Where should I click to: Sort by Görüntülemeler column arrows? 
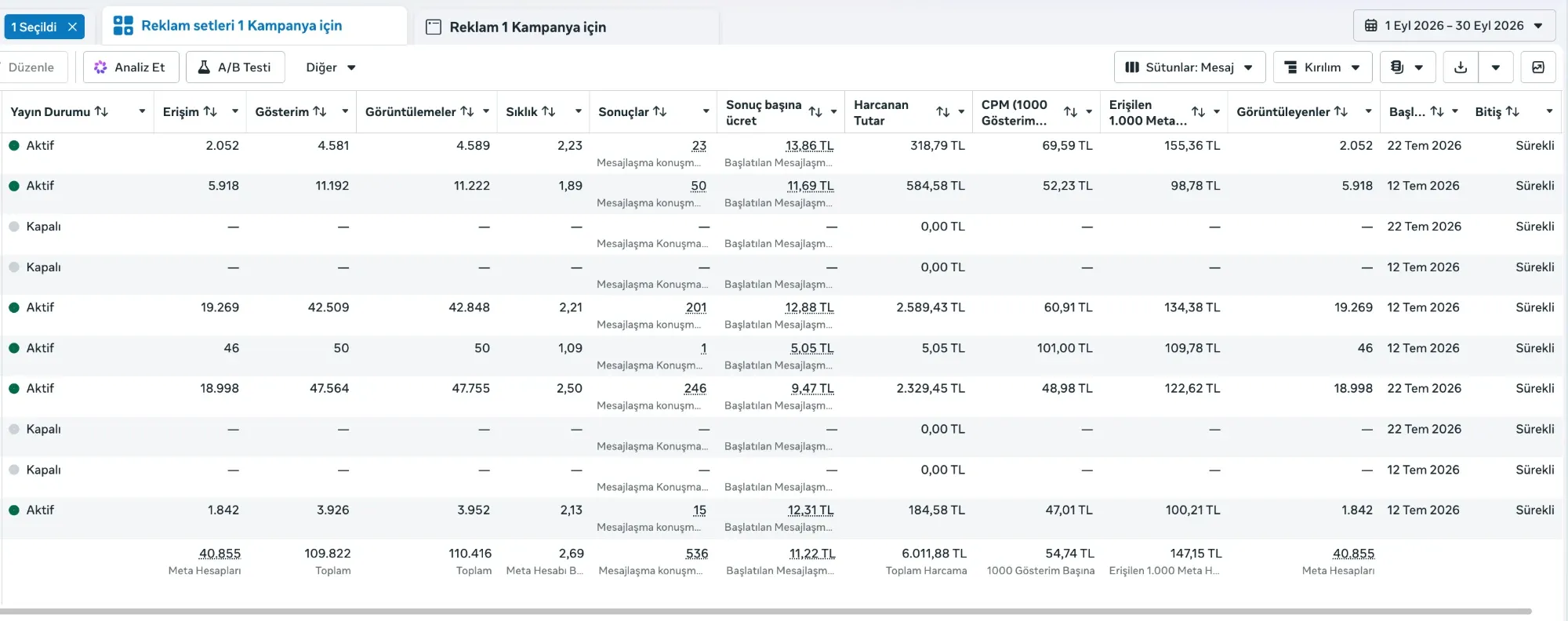pos(466,111)
